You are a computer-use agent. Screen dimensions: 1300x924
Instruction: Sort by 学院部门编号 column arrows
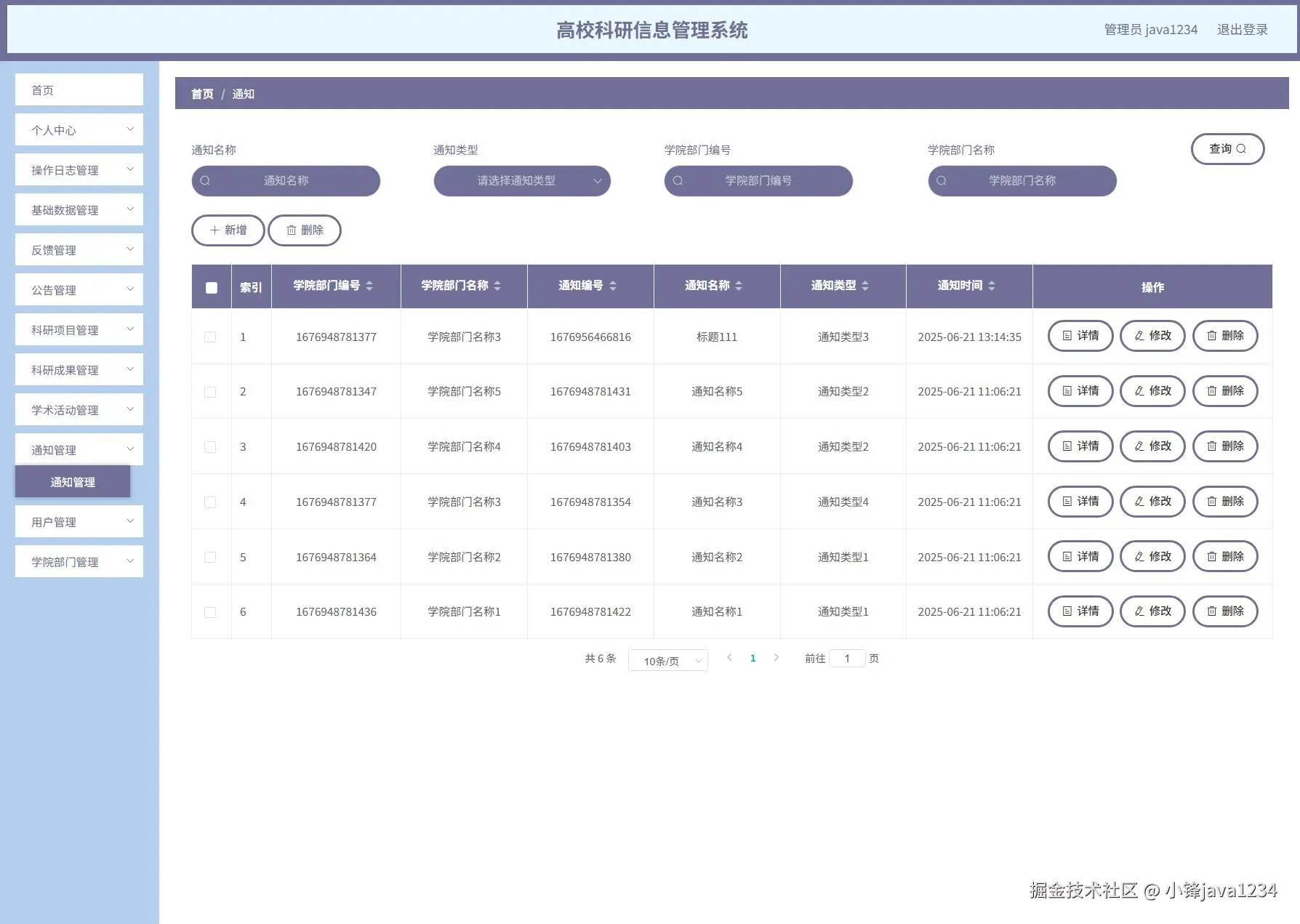click(369, 286)
